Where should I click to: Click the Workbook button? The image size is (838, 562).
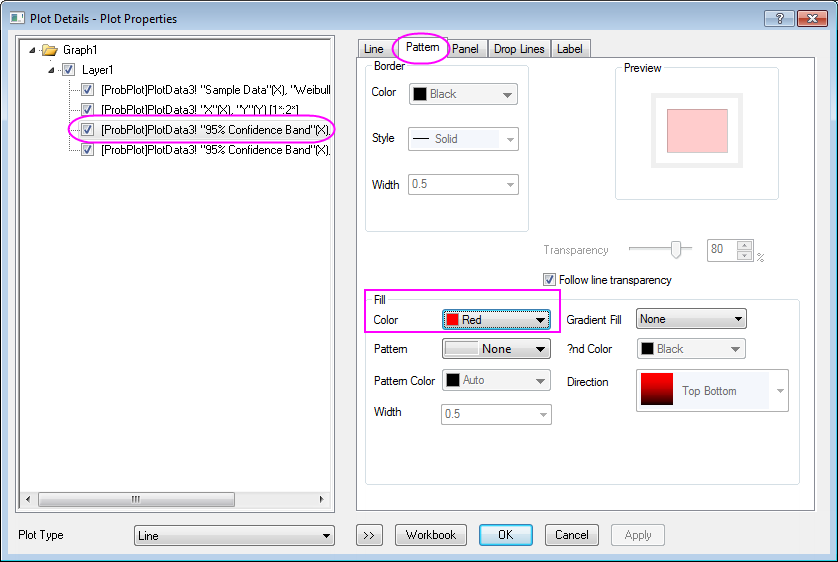430,535
